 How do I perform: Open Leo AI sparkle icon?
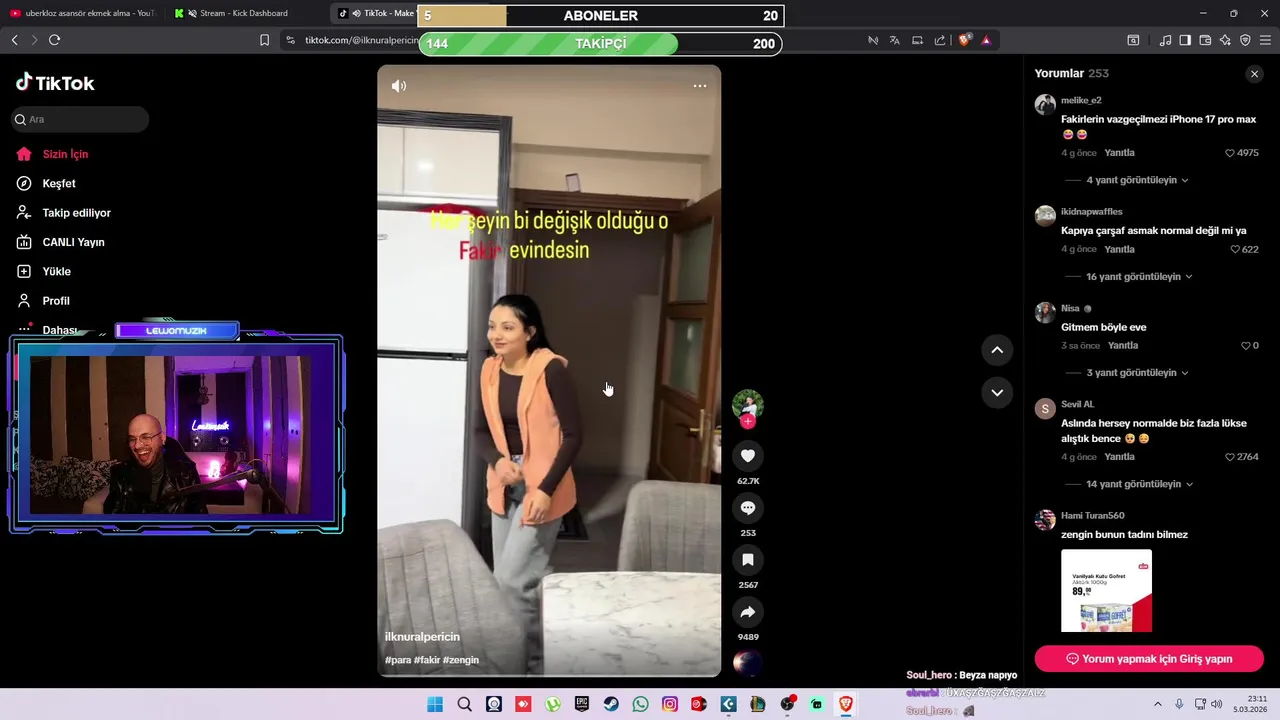[x=1225, y=40]
